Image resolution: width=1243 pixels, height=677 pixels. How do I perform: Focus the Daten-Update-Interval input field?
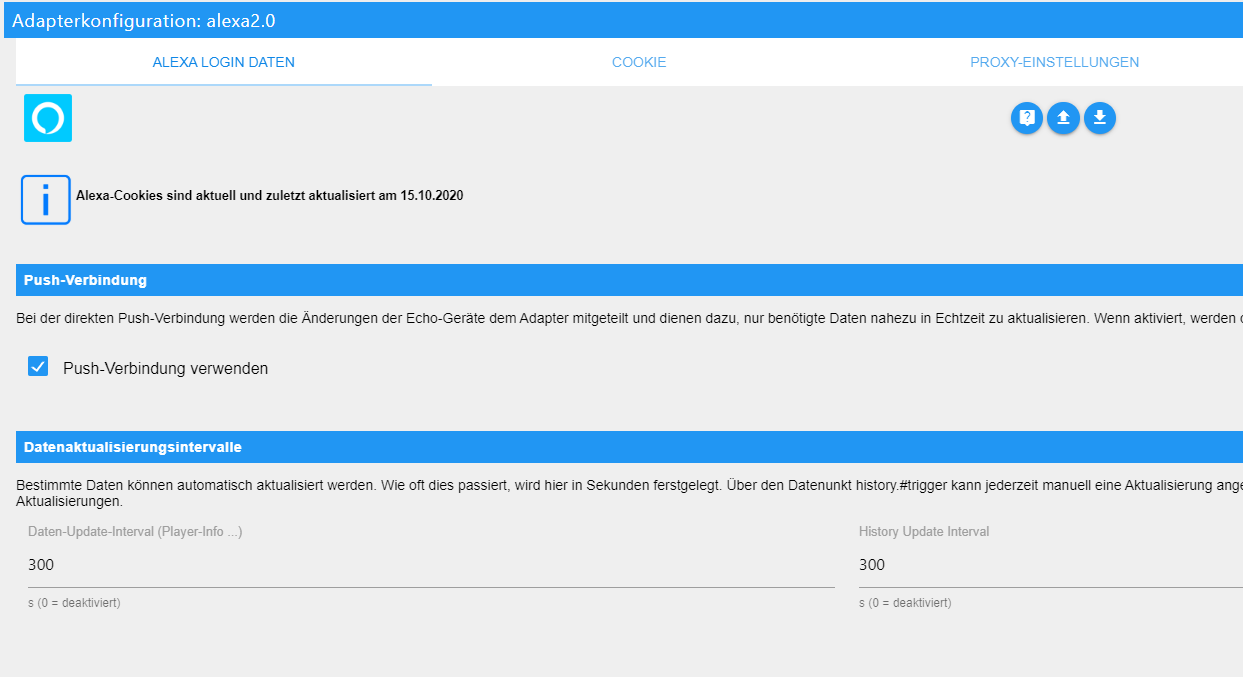click(x=431, y=565)
